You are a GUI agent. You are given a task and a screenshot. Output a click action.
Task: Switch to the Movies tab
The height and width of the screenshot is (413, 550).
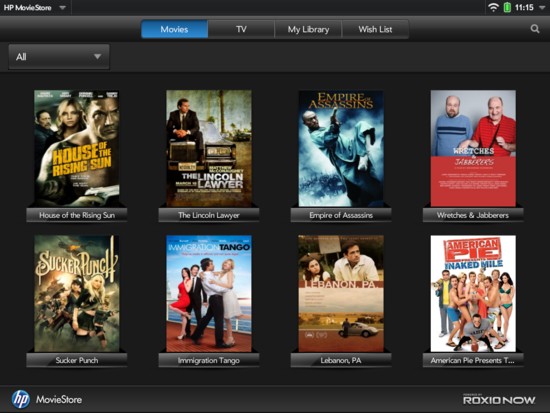pyautogui.click(x=174, y=29)
